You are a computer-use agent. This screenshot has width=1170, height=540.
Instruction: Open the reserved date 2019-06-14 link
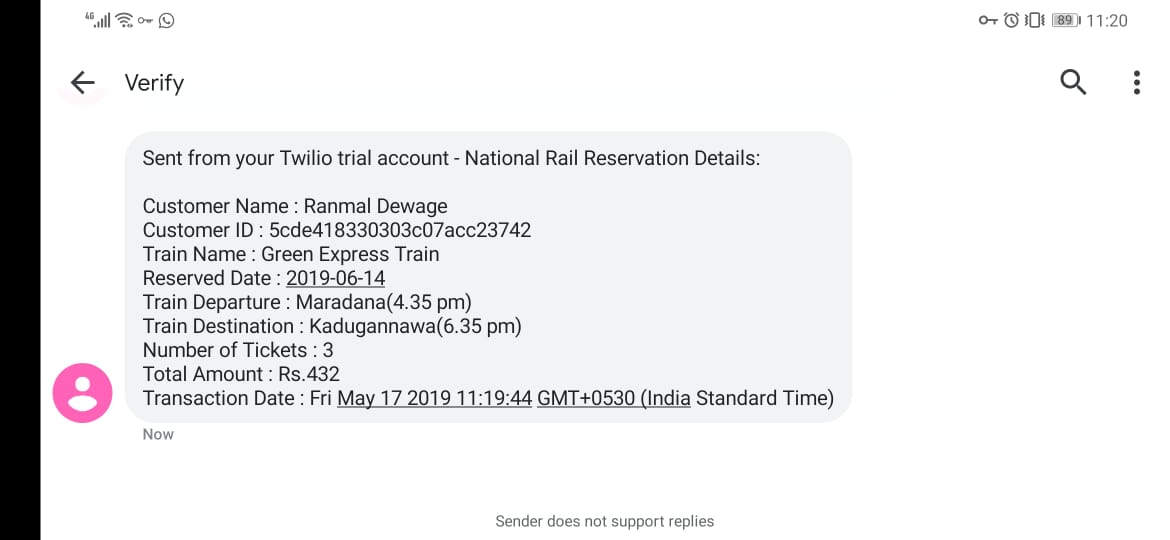(336, 278)
